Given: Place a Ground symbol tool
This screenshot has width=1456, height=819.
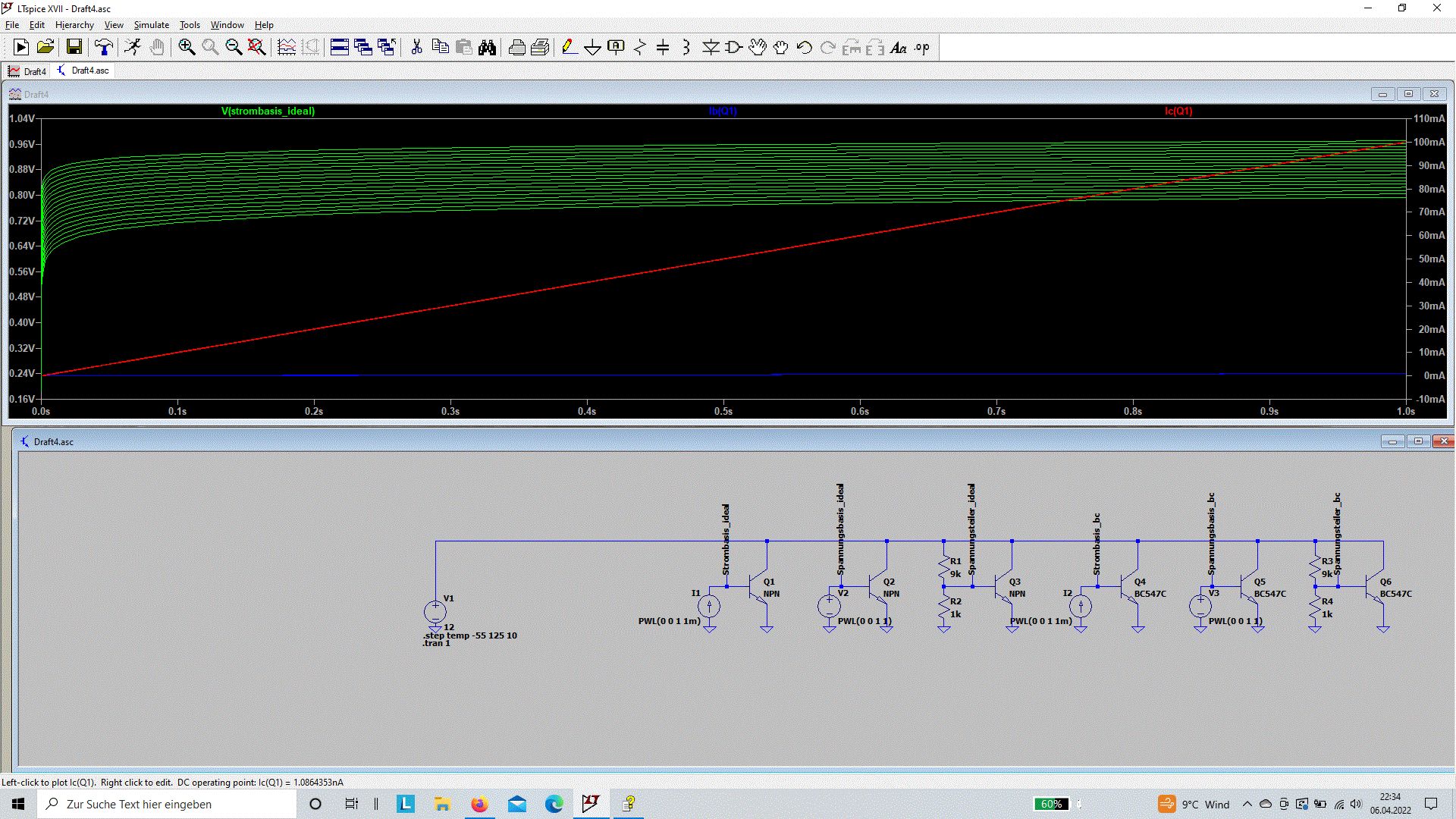Looking at the screenshot, I should (592, 48).
